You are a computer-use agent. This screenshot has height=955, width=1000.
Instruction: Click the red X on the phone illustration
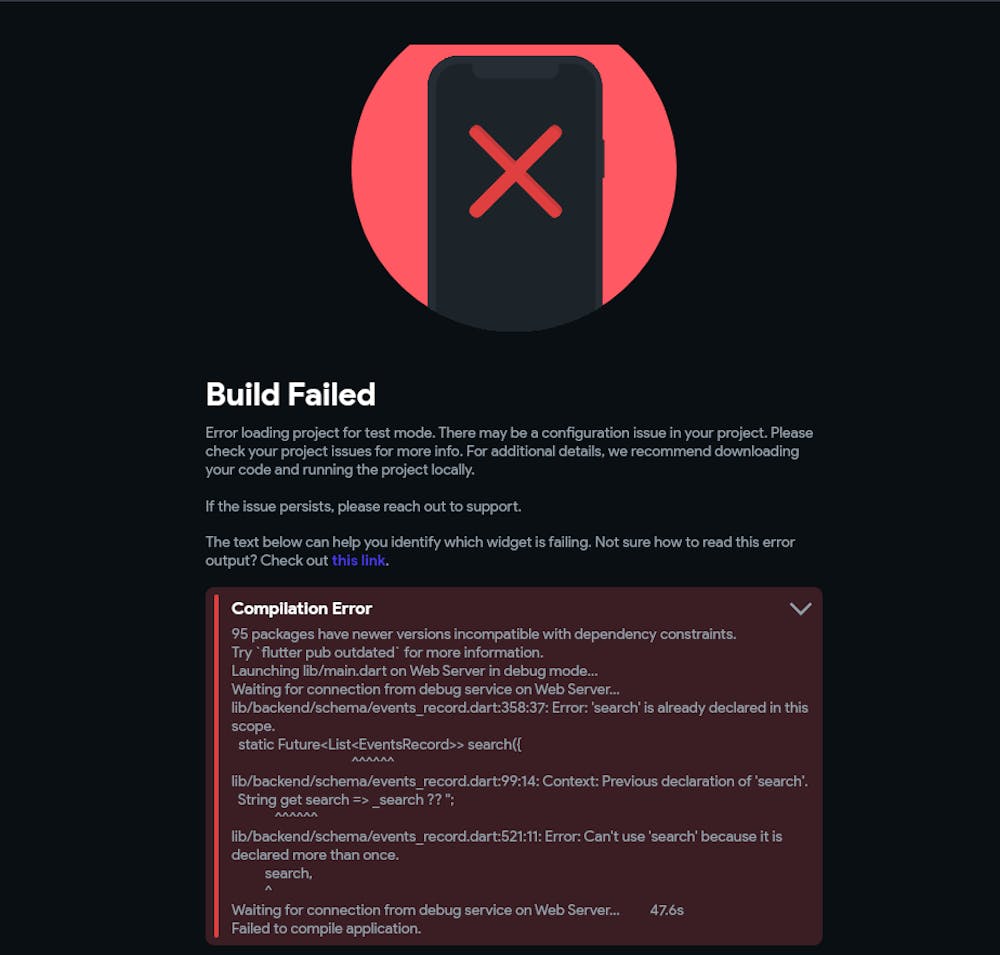(x=515, y=171)
